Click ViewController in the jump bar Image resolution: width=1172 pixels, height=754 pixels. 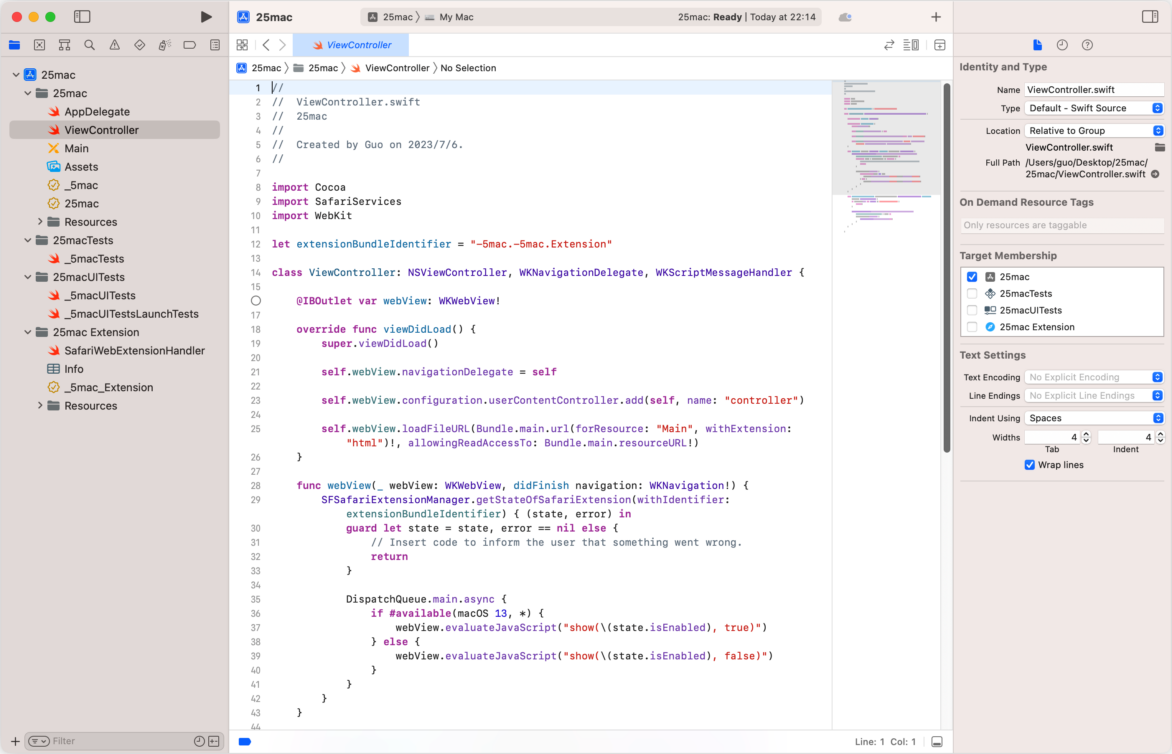pos(390,68)
